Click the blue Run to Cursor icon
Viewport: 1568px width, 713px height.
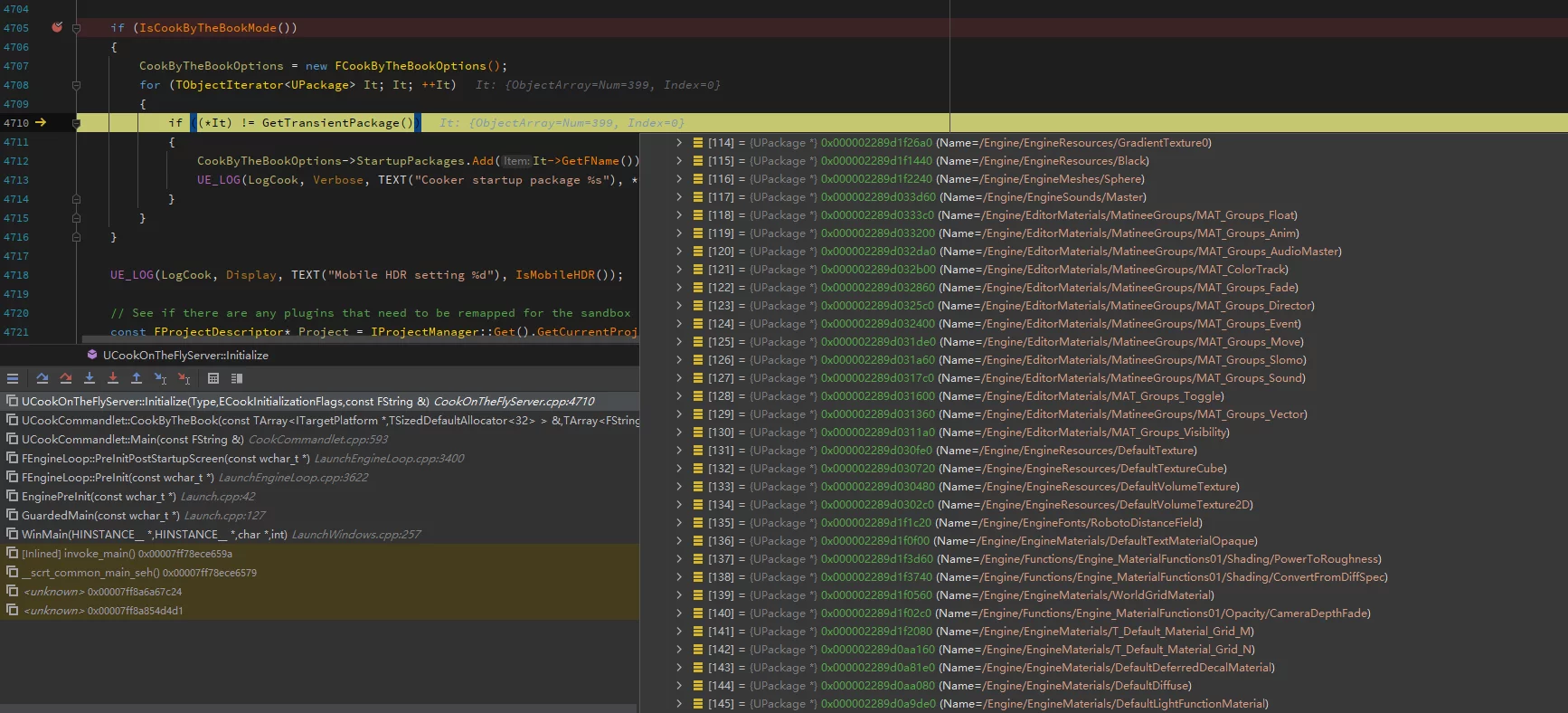coord(160,378)
